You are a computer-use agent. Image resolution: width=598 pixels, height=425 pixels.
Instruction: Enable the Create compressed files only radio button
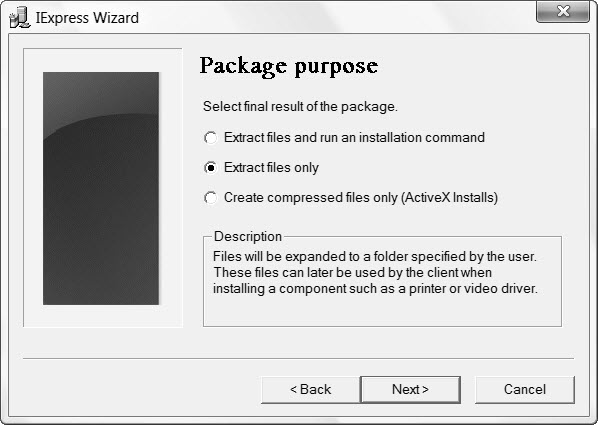(x=211, y=198)
